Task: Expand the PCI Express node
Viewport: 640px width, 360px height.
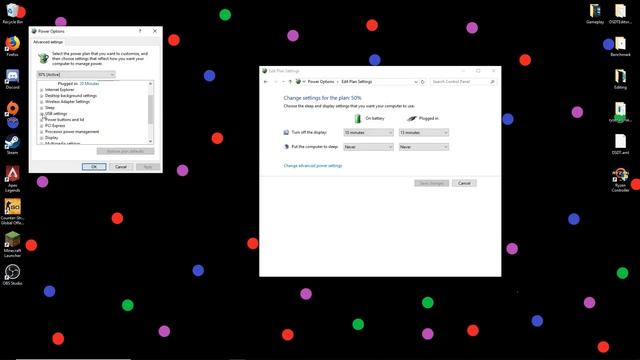Action: (41, 126)
